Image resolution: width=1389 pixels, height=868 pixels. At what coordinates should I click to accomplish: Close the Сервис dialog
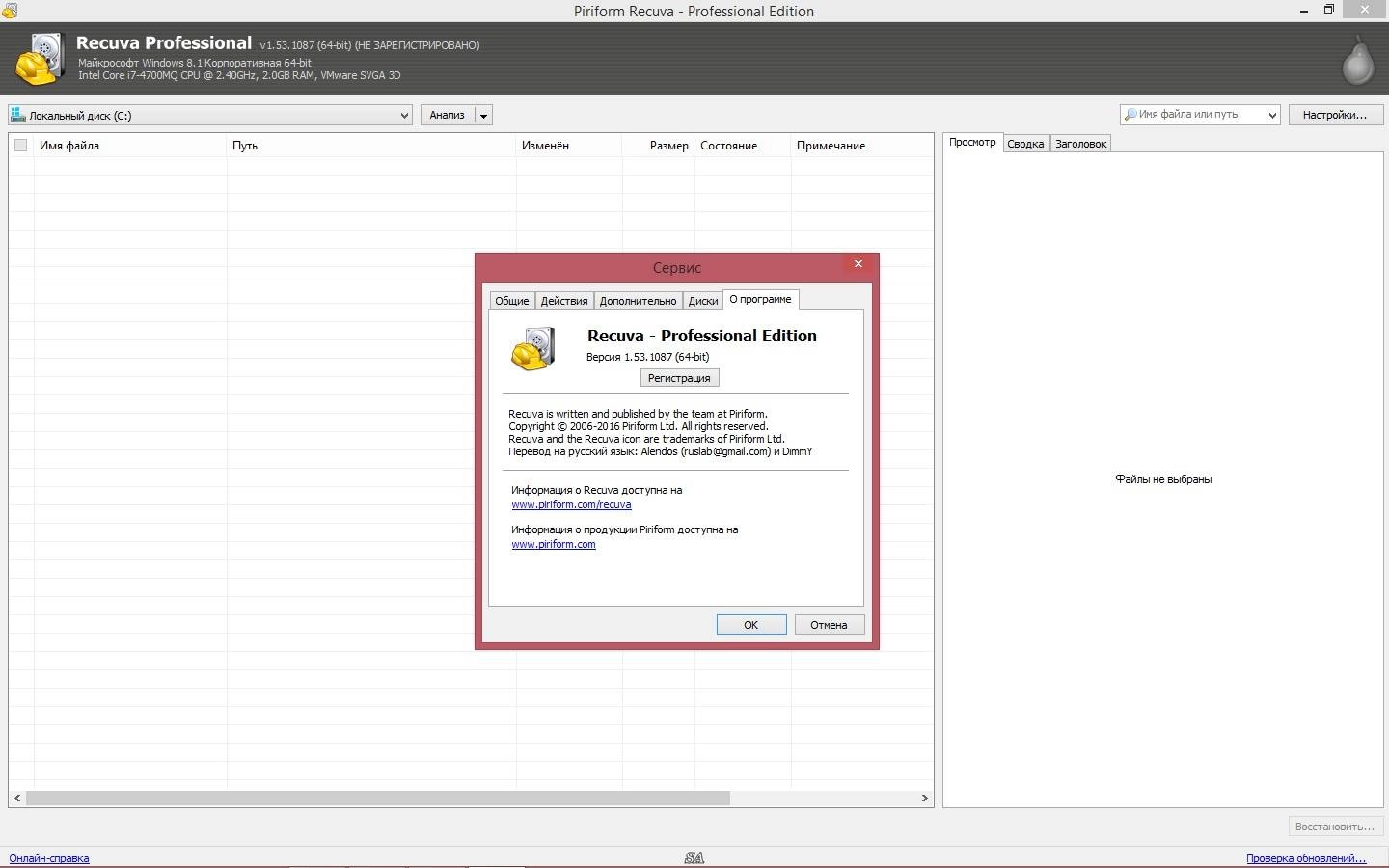(858, 264)
